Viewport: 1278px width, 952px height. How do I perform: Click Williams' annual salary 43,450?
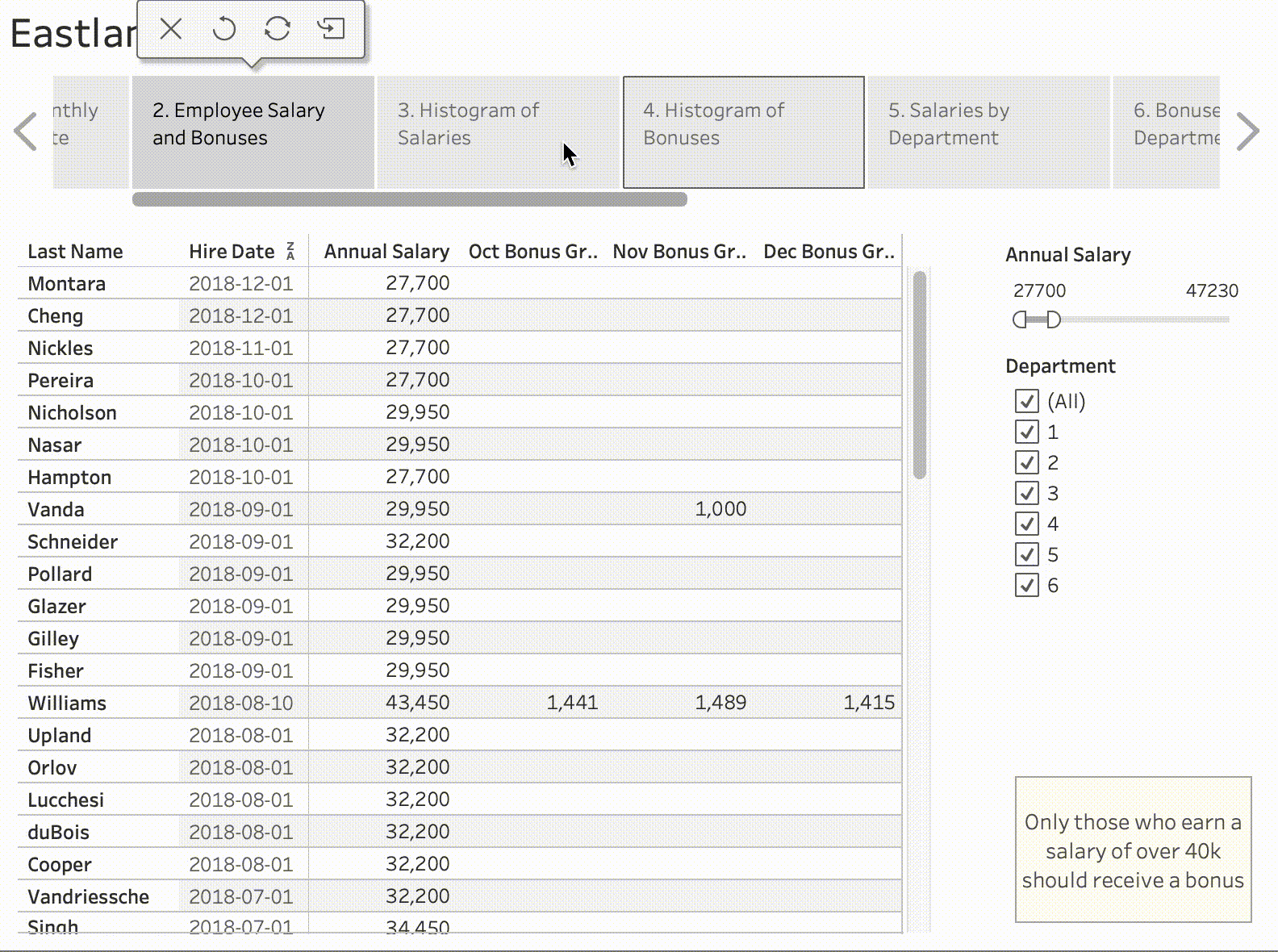[x=417, y=703]
